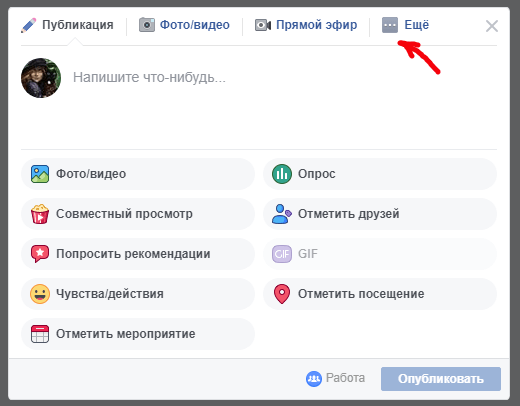This screenshot has width=520, height=406.
Task: Select Попросить рекомендации option
Action: (138, 254)
